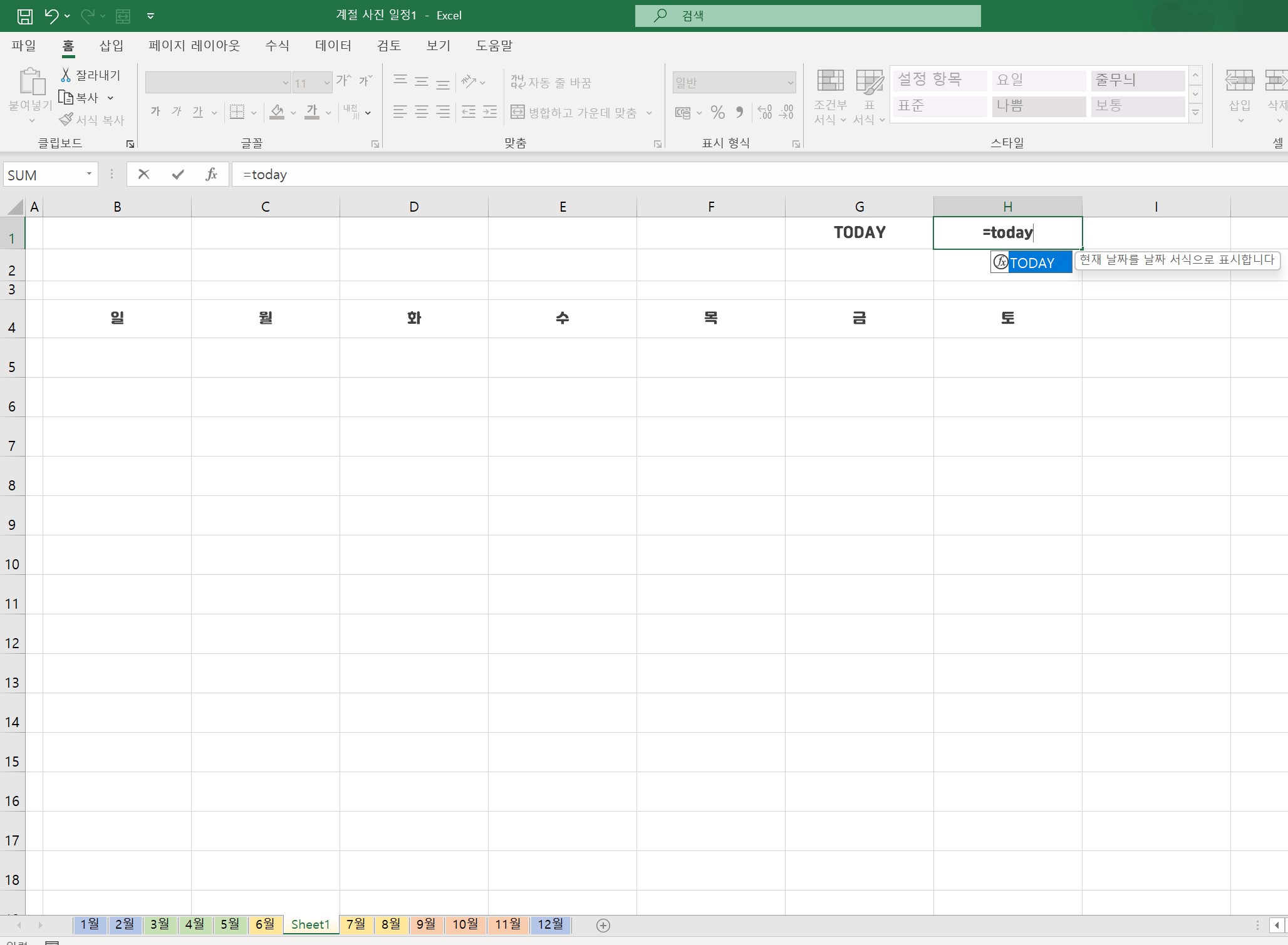This screenshot has height=945, width=1288.
Task: Click Format Painter (서식 복사) brush
Action: coord(66,120)
